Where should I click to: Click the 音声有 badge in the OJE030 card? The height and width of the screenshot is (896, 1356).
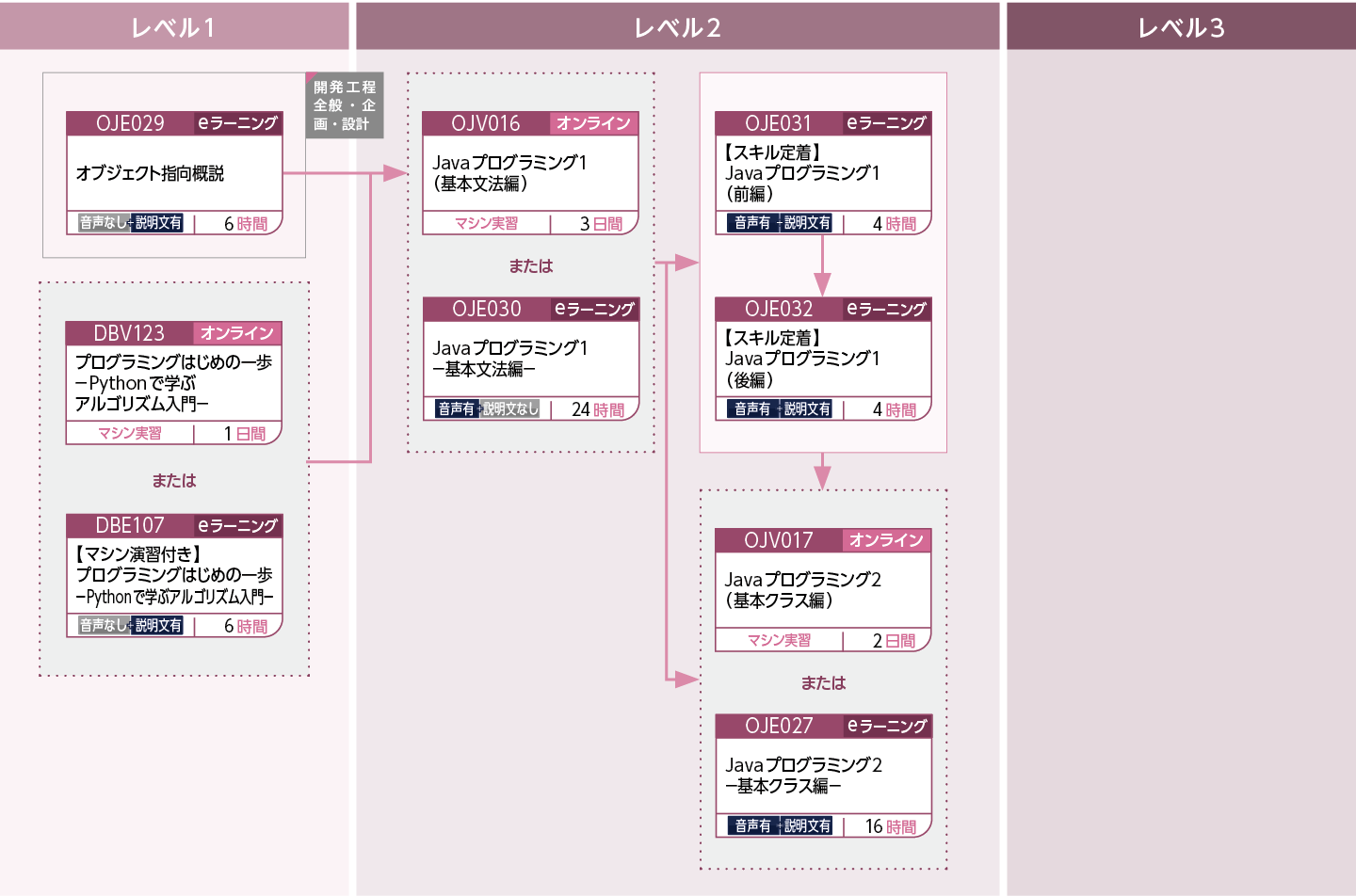[457, 408]
